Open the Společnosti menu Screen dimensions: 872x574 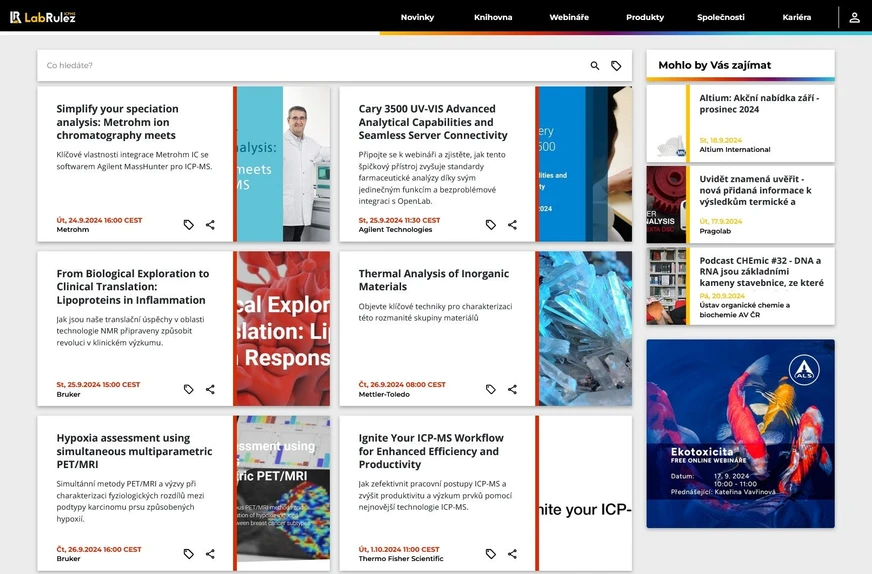(721, 17)
